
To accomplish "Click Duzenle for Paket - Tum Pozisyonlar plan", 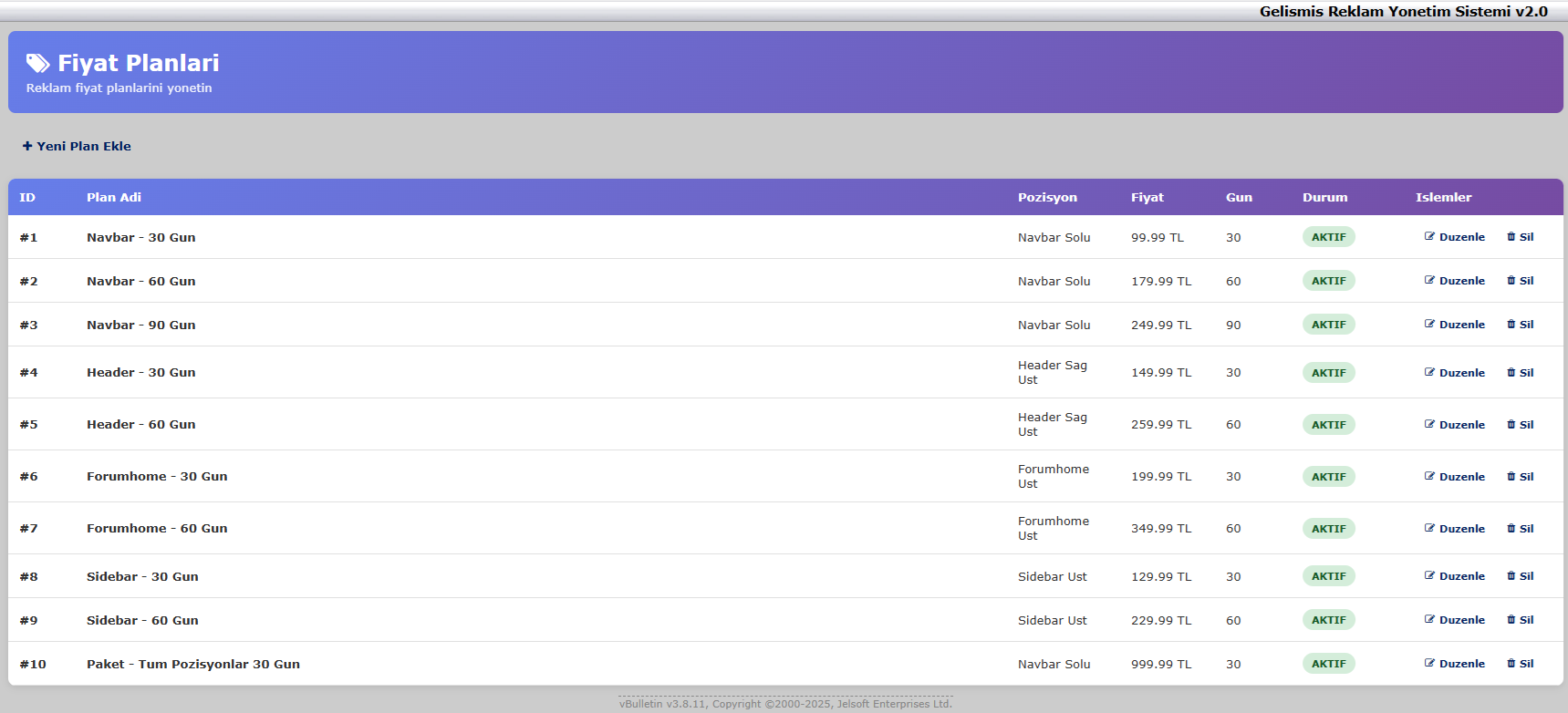I will coord(1461,664).
